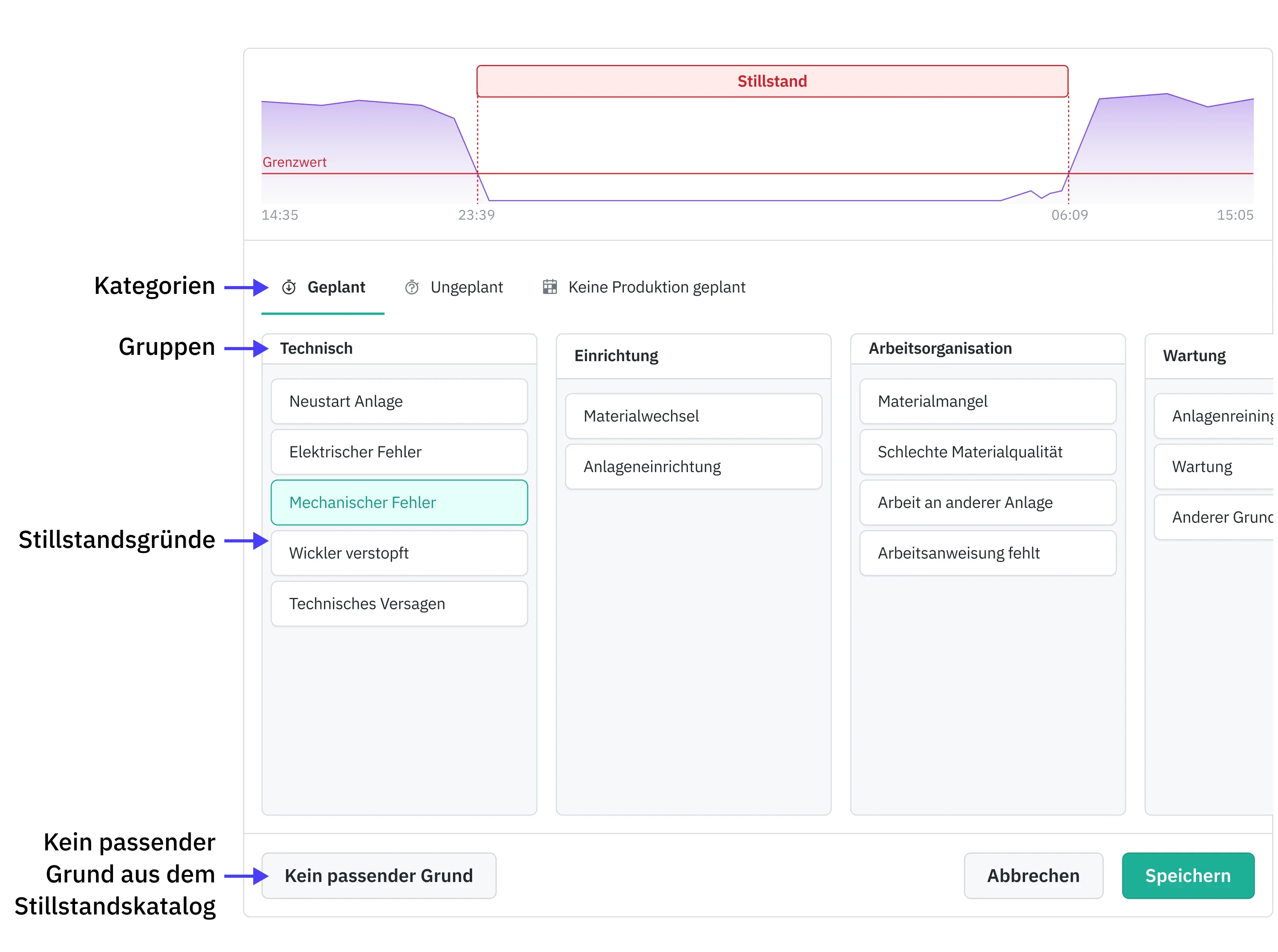Viewport: 1278px width, 952px height.
Task: Select the Geplant category tab
Action: tap(336, 287)
